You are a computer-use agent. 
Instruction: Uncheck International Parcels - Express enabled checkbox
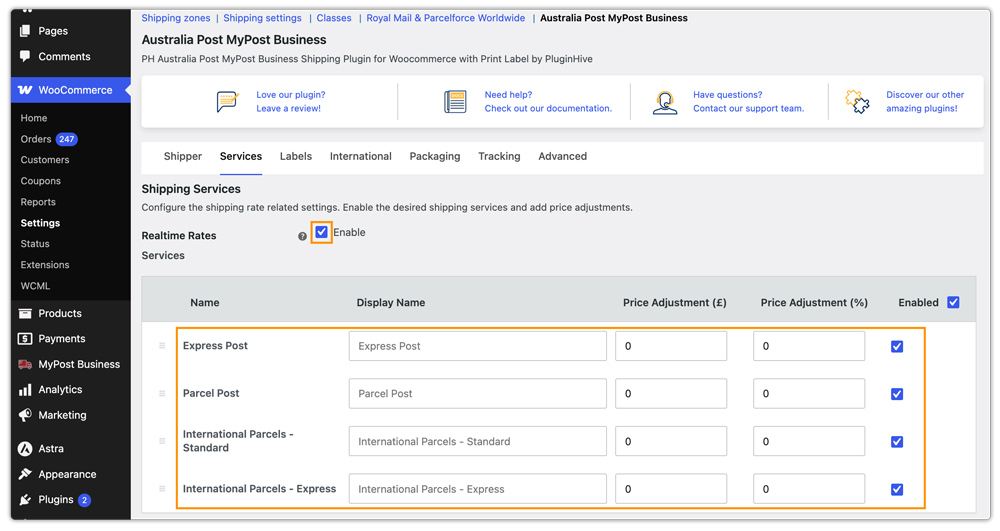coord(897,490)
